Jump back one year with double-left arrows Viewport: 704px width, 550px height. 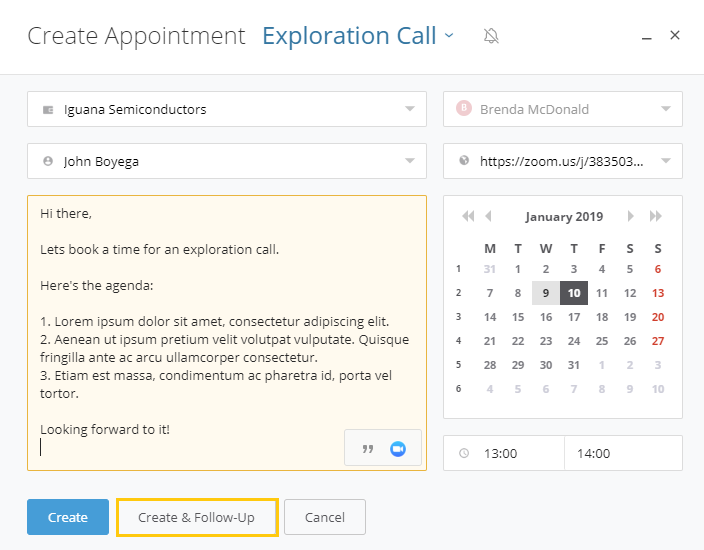pyautogui.click(x=467, y=216)
